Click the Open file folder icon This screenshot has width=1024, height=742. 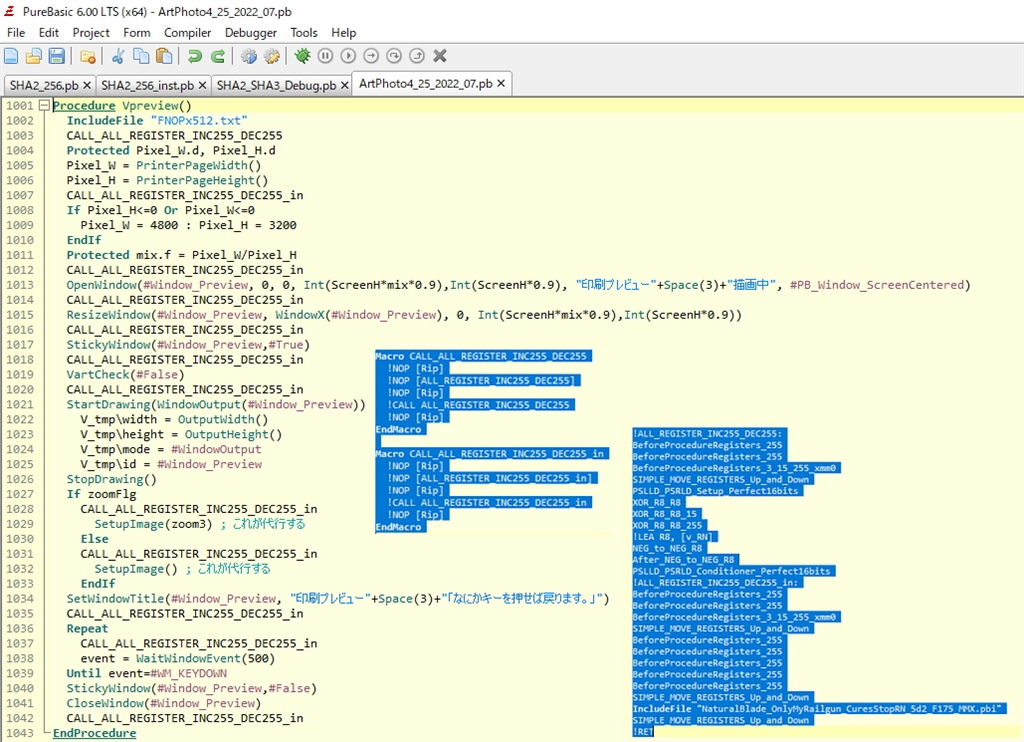33,56
